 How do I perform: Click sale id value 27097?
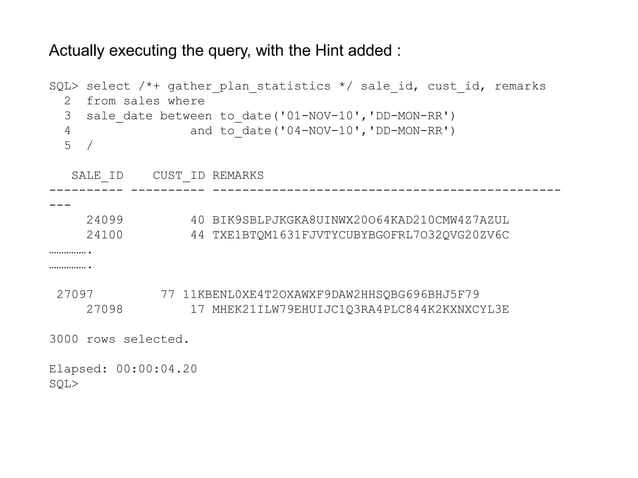click(75, 294)
